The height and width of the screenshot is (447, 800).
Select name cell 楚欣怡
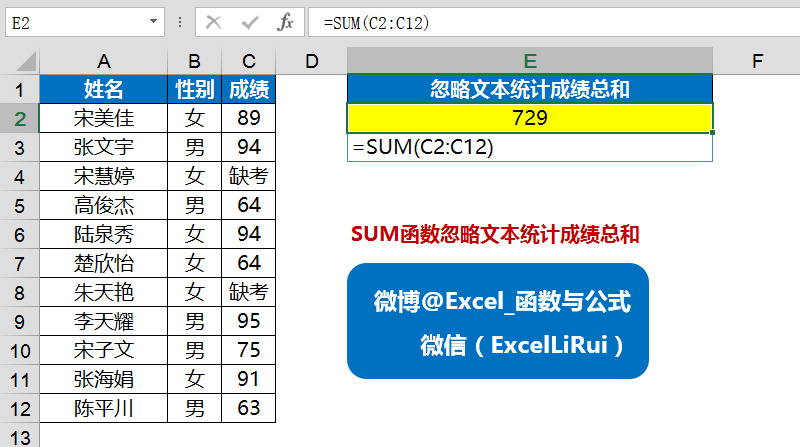104,263
